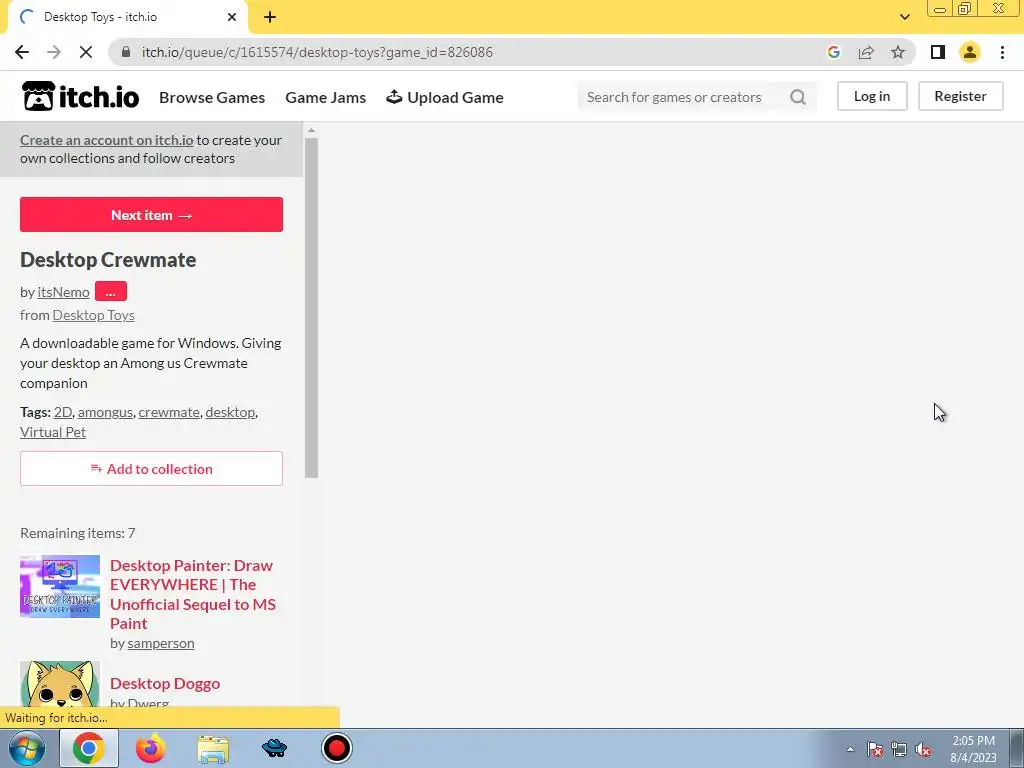The width and height of the screenshot is (1024, 768).
Task: Toggle the browser side panel icon
Action: pyautogui.click(x=938, y=52)
